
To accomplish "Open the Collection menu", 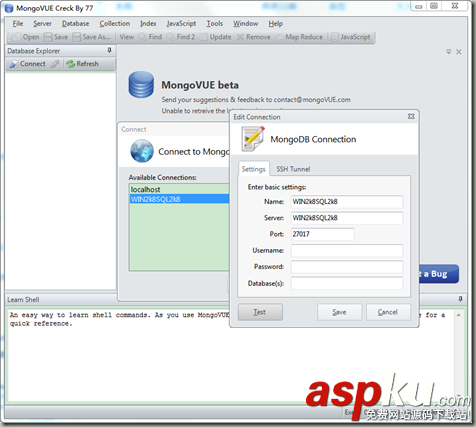I will pyautogui.click(x=115, y=24).
